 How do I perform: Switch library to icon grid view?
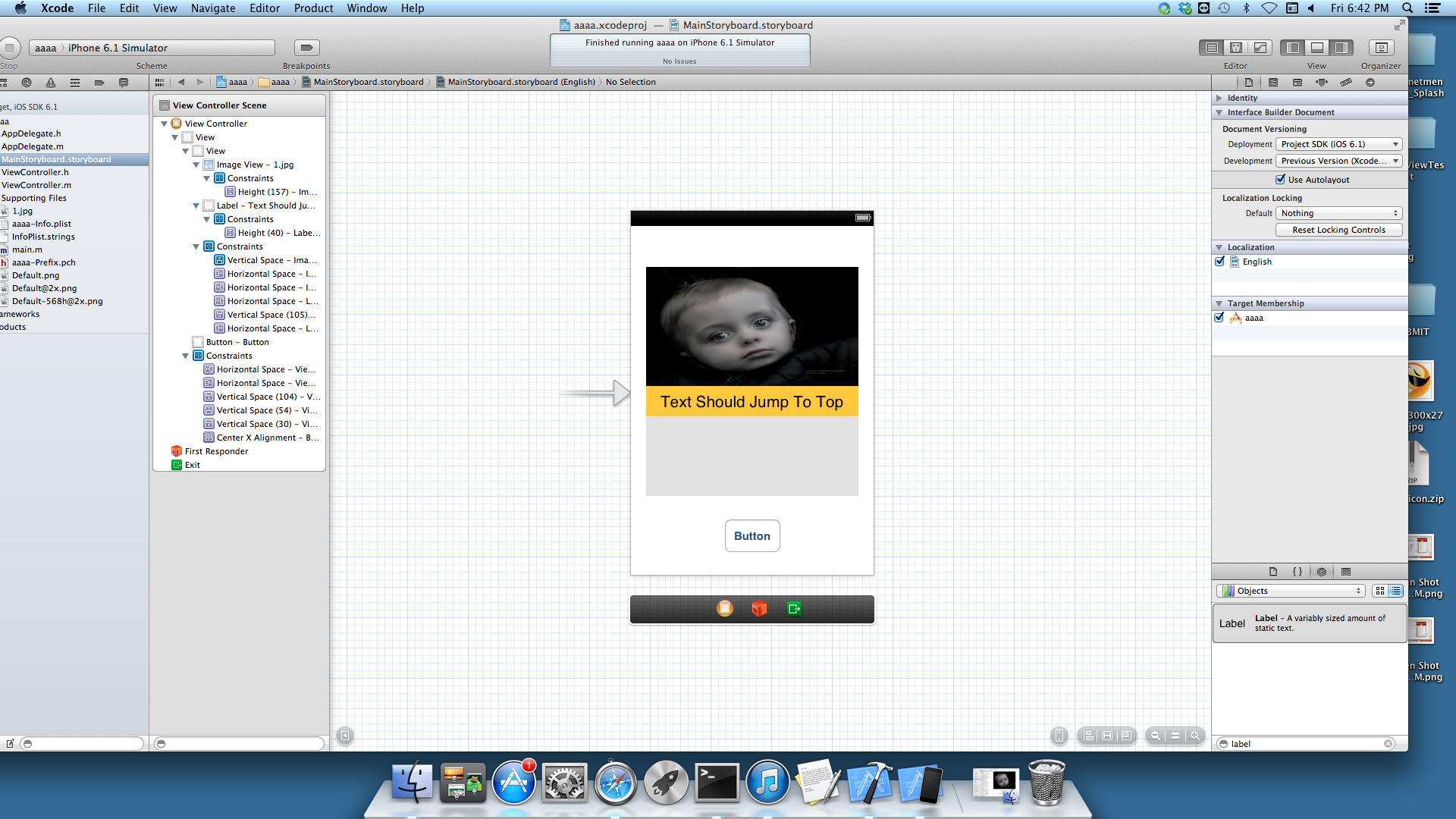pyautogui.click(x=1379, y=591)
